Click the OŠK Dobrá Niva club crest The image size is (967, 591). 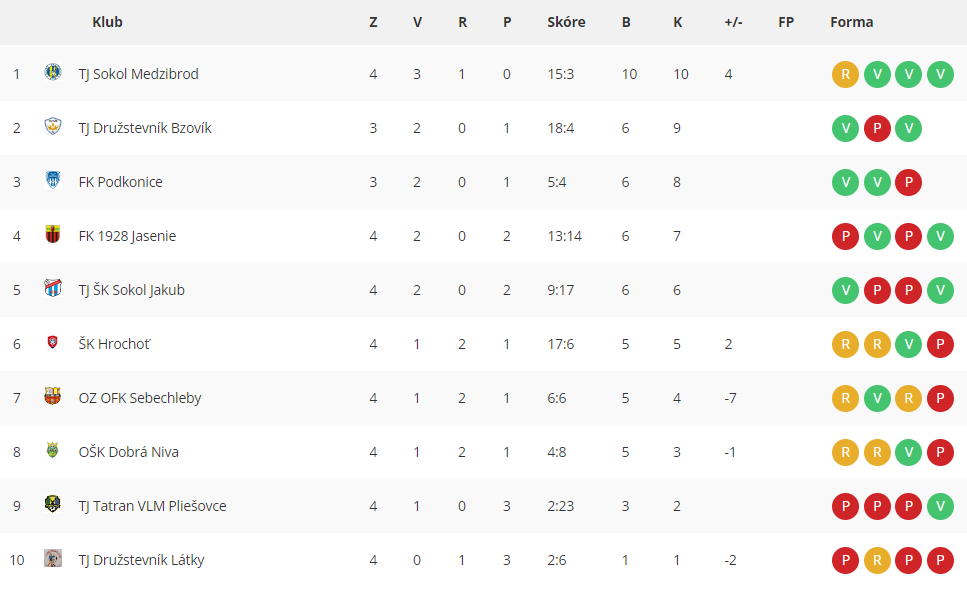coord(53,450)
